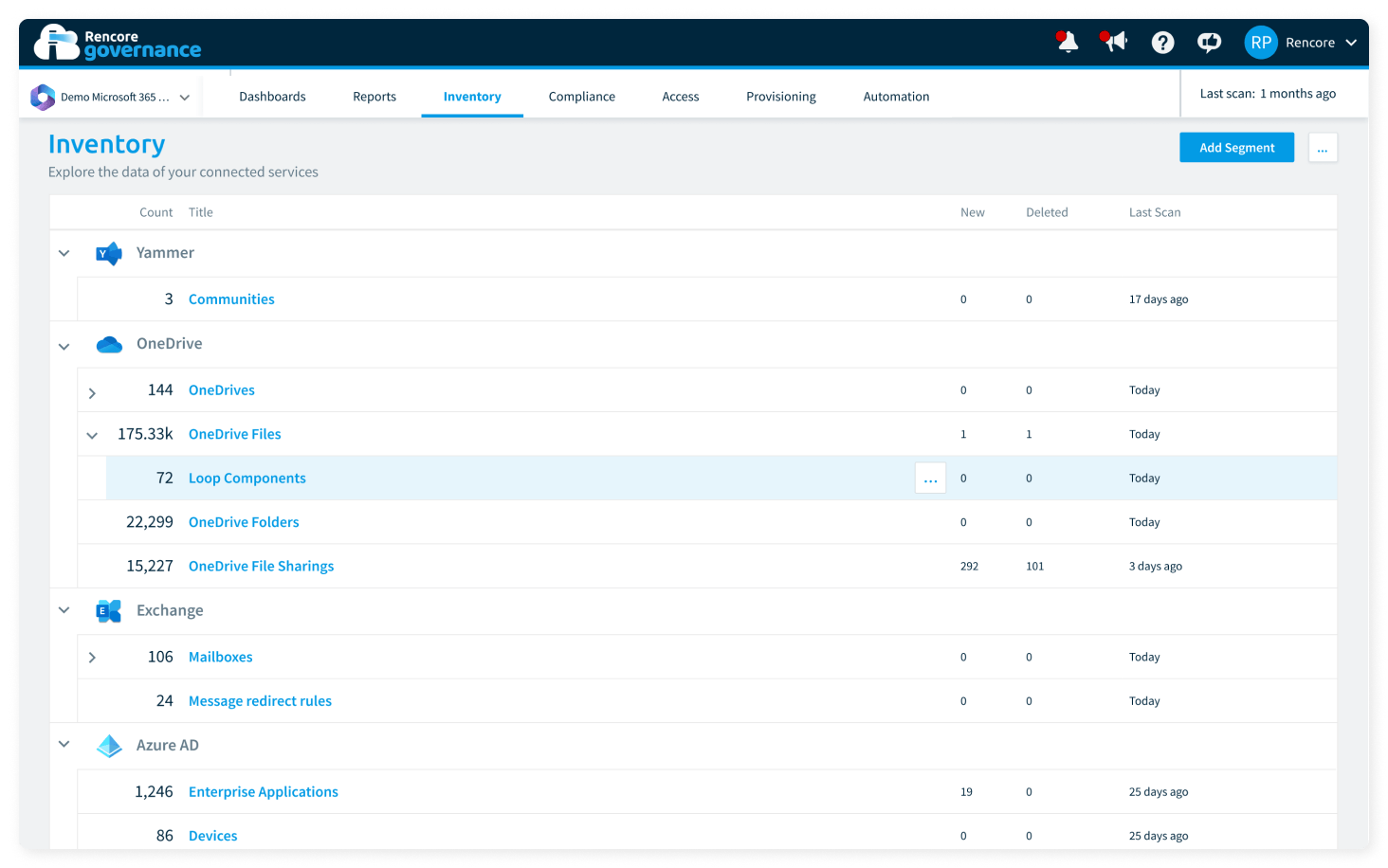Go to the Access tab
The width and height of the screenshot is (1388, 868).
(681, 97)
